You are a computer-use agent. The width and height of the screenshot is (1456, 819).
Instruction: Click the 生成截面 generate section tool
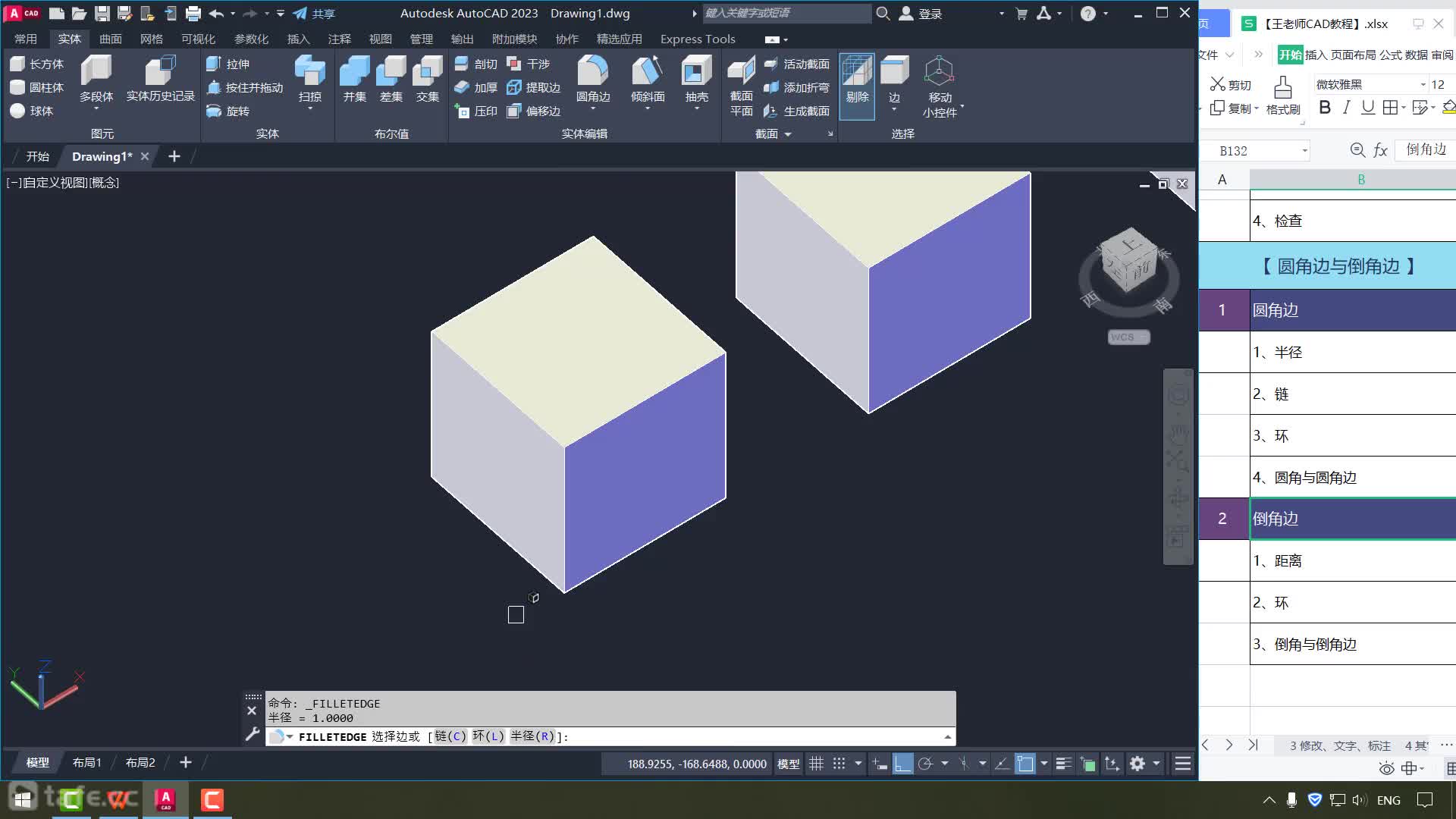pyautogui.click(x=797, y=111)
